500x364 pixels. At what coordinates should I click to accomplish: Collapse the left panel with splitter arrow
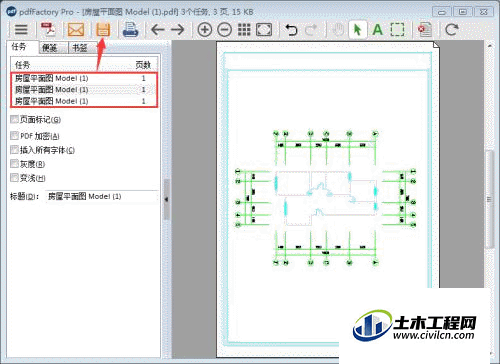[166, 199]
